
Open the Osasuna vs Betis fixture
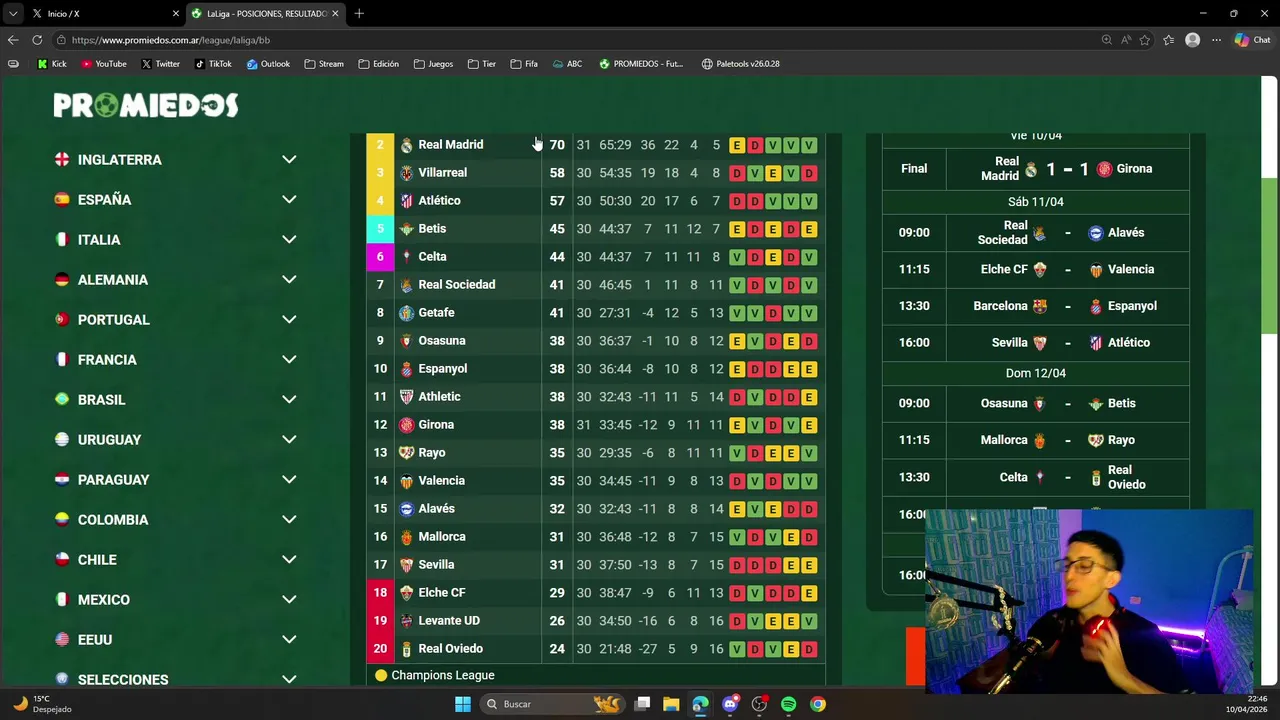pyautogui.click(x=1035, y=404)
